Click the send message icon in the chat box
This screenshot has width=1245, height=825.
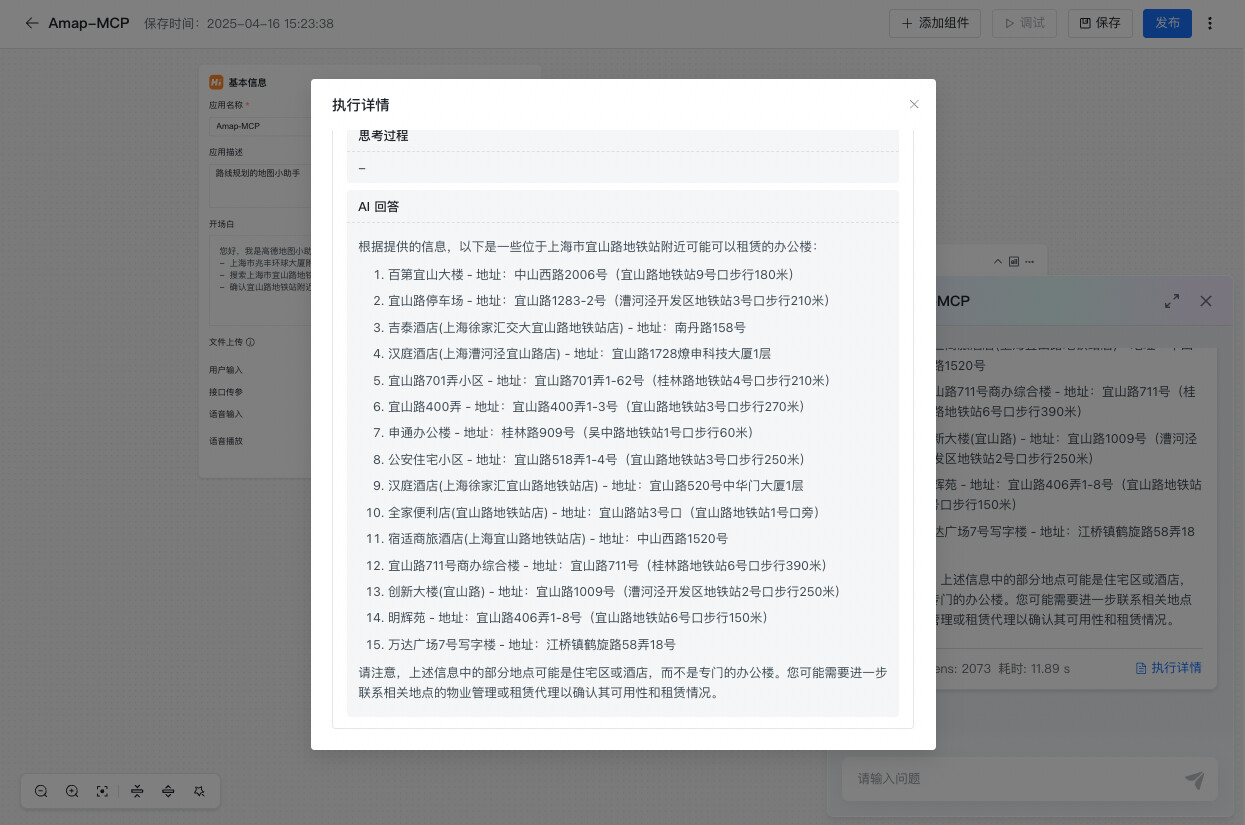coord(1194,779)
